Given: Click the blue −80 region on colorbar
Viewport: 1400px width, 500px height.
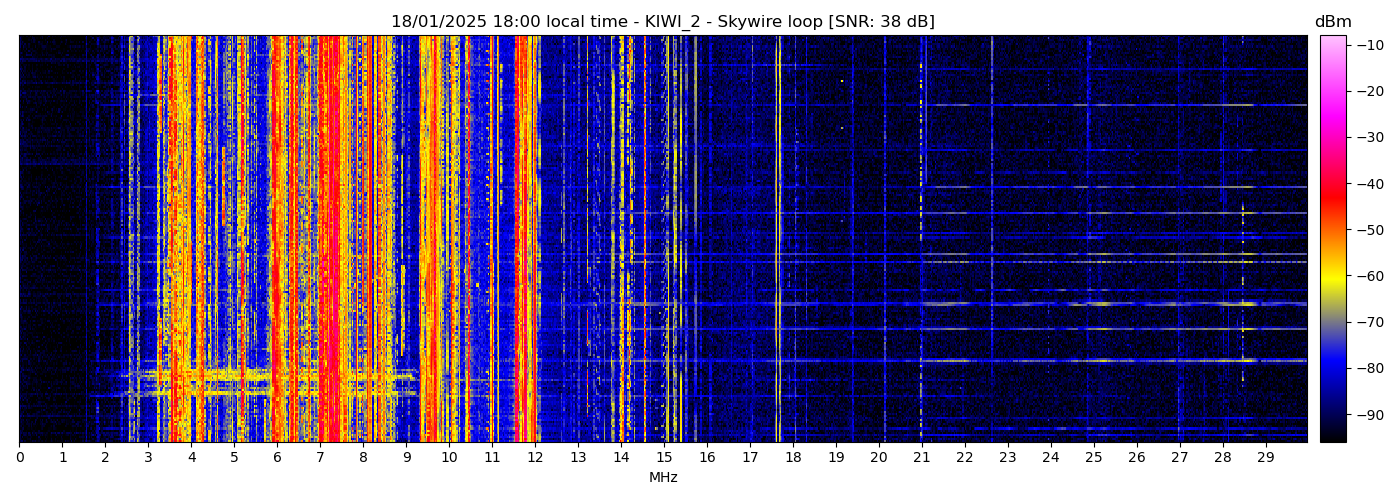Looking at the screenshot, I should [1333, 368].
